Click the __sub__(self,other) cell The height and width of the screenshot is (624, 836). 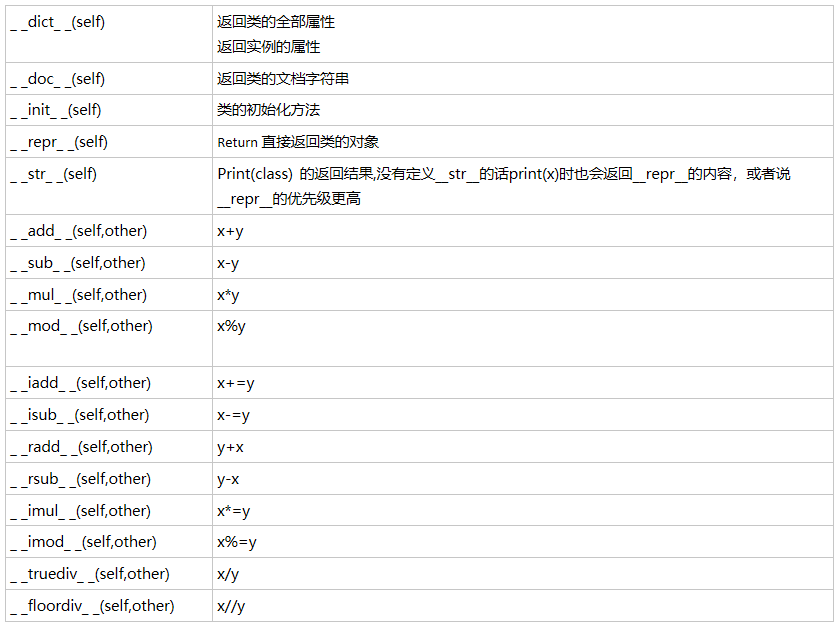coord(78,263)
